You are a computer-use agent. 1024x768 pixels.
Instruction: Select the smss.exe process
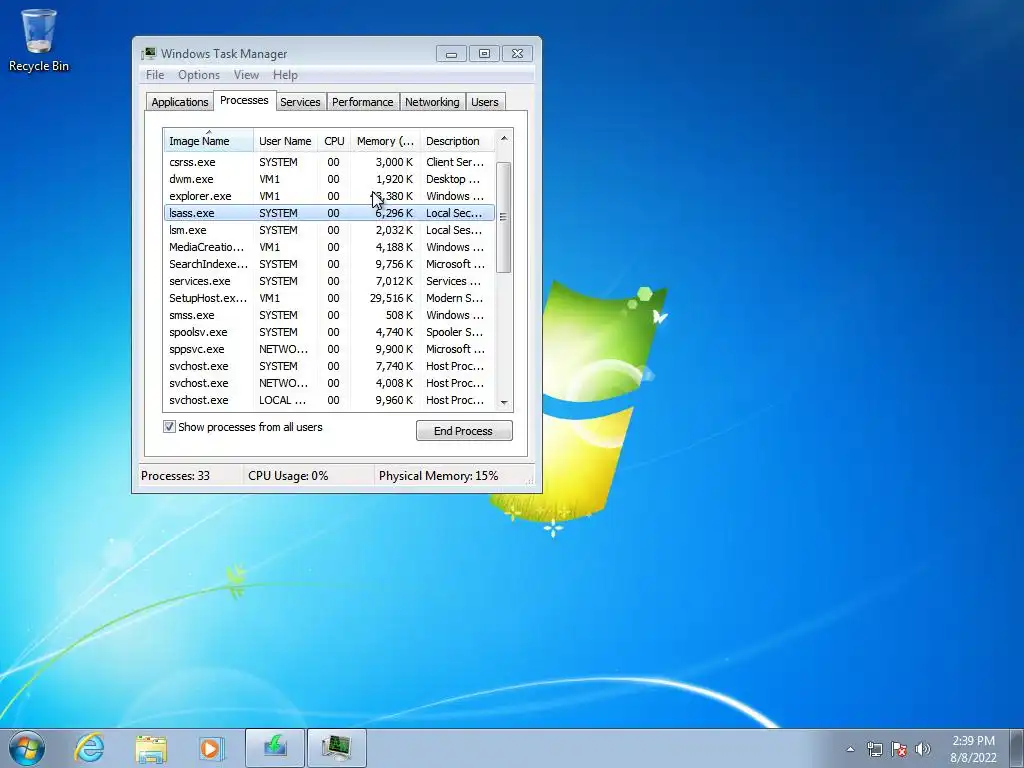330,315
